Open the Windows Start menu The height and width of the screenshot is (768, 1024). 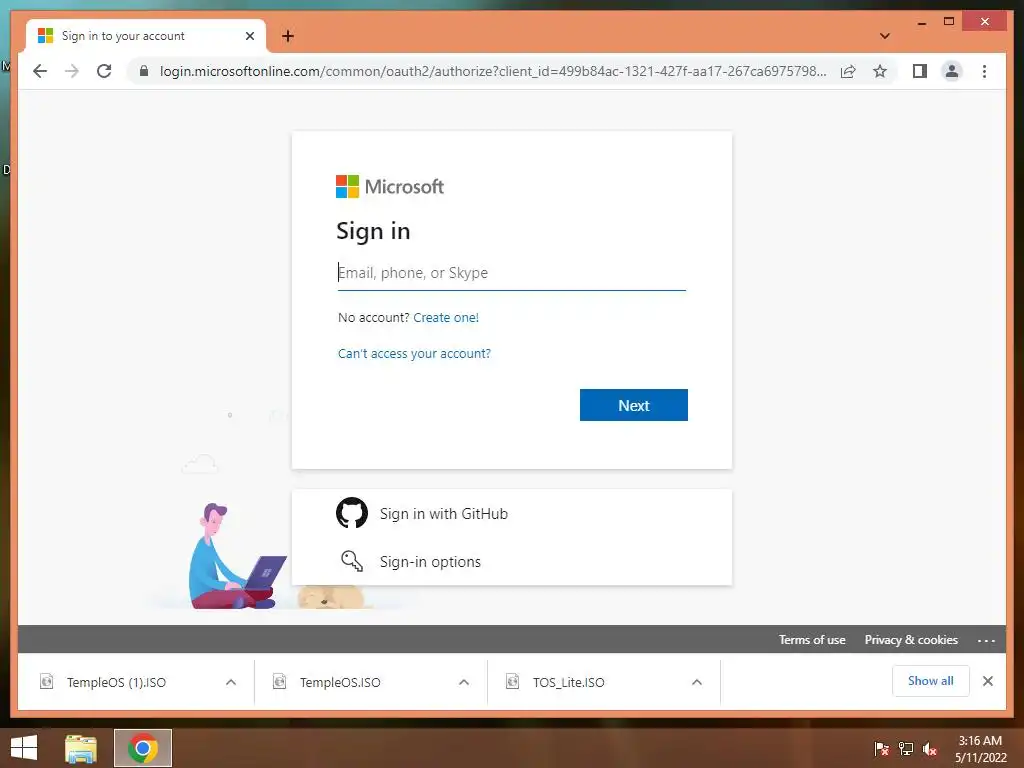[x=24, y=748]
